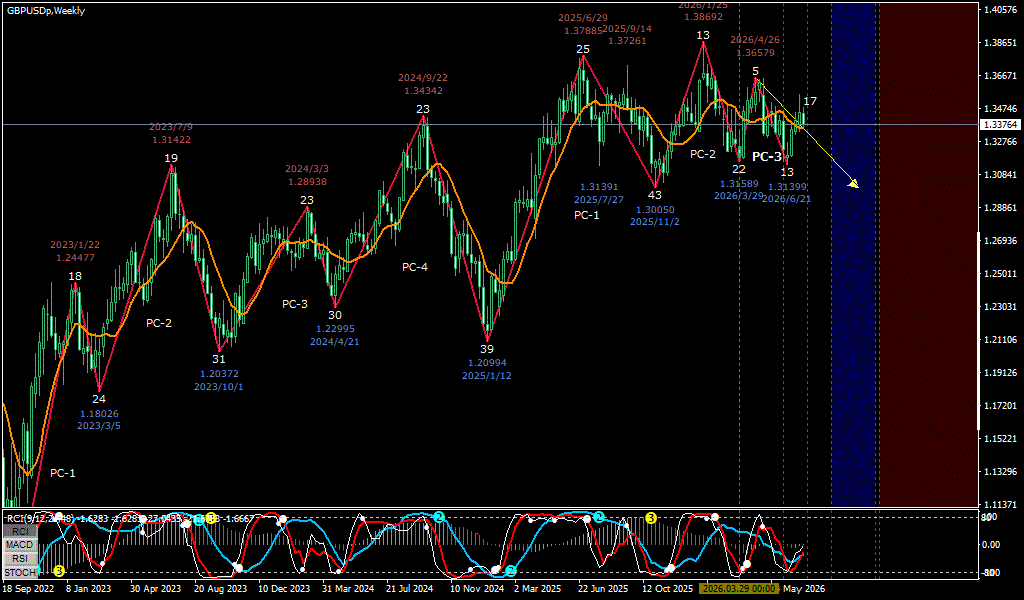The height and width of the screenshot is (600, 1024).
Task: Select the 2025/7/27 date label
Action: pyautogui.click(x=599, y=199)
